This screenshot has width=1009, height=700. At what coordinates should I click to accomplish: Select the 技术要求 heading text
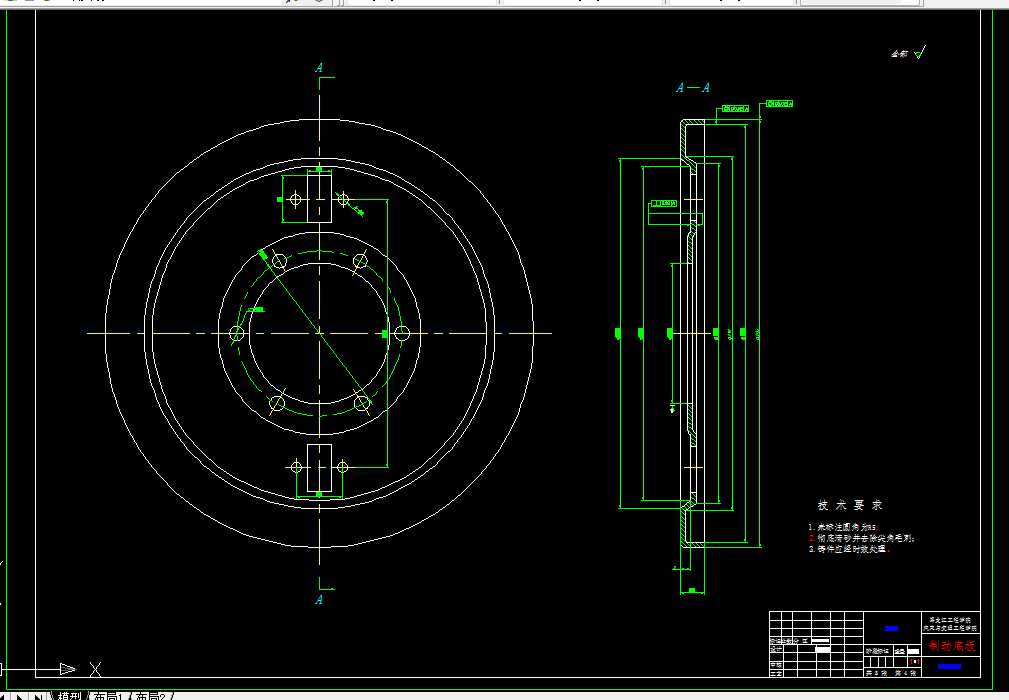coord(850,505)
